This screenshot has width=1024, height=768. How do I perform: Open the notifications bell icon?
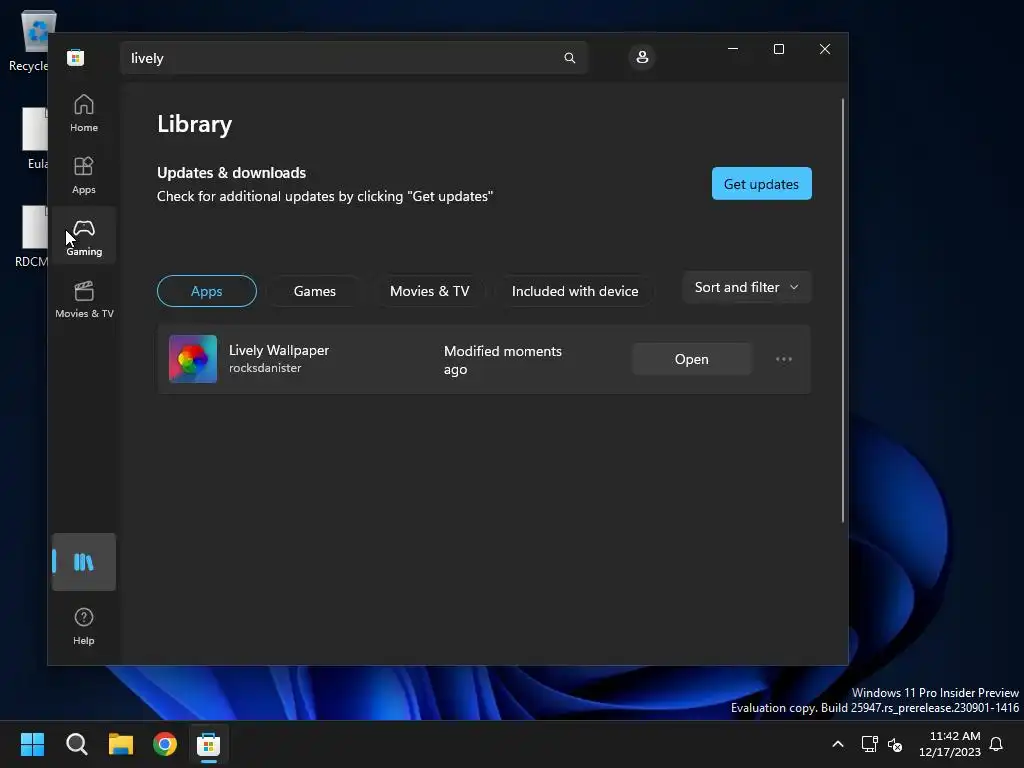click(x=997, y=744)
